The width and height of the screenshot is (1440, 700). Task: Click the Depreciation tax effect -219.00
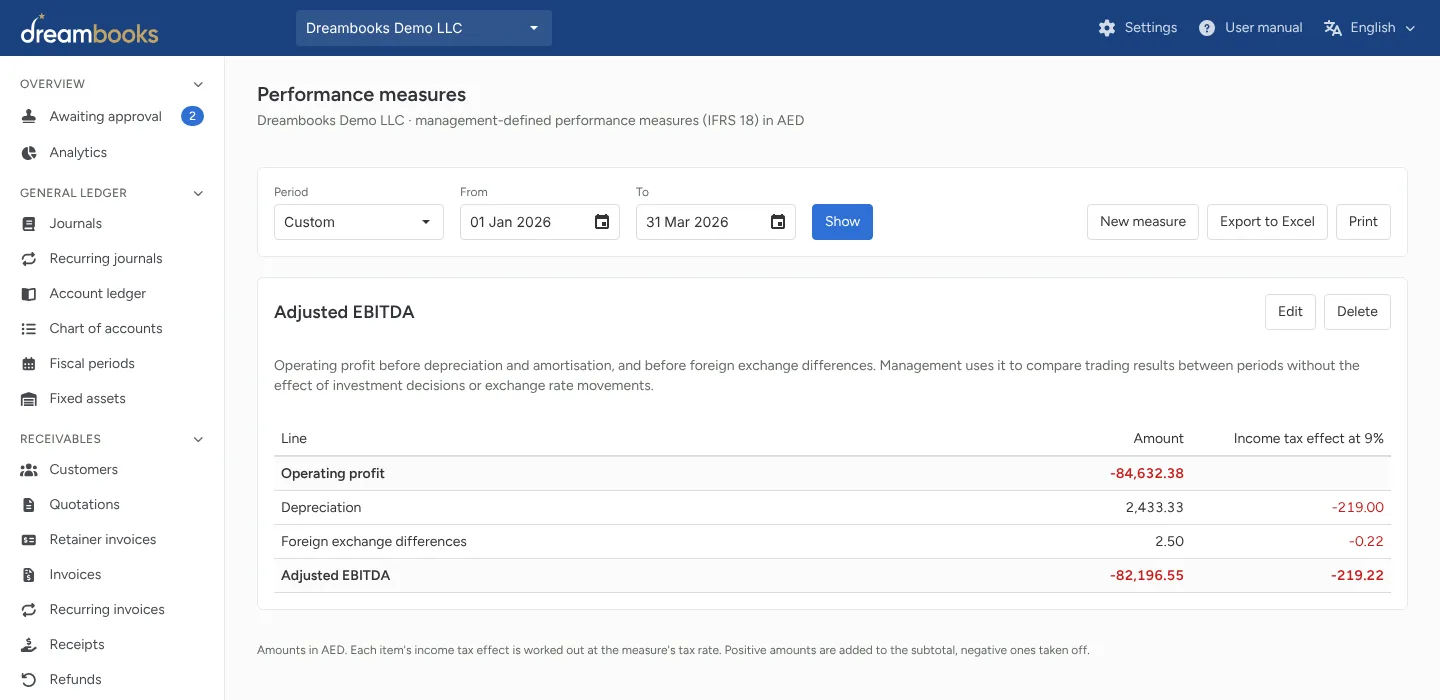(1358, 508)
